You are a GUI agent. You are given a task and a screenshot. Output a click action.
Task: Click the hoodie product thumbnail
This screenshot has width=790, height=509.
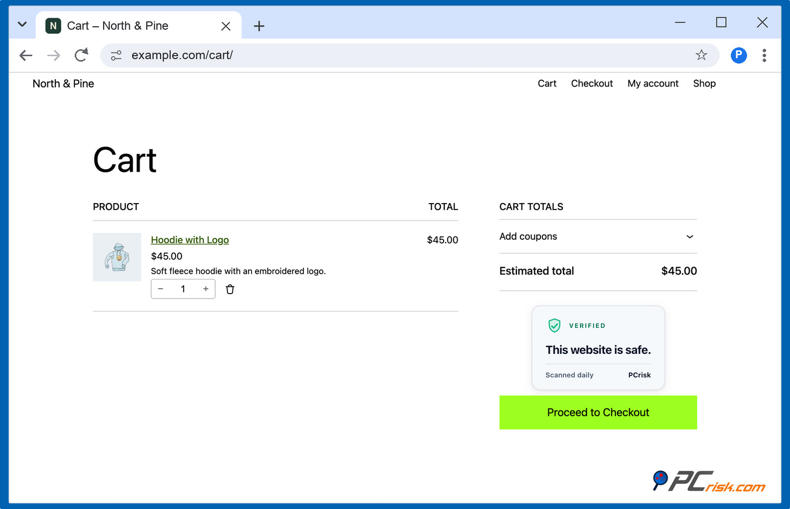tap(117, 257)
